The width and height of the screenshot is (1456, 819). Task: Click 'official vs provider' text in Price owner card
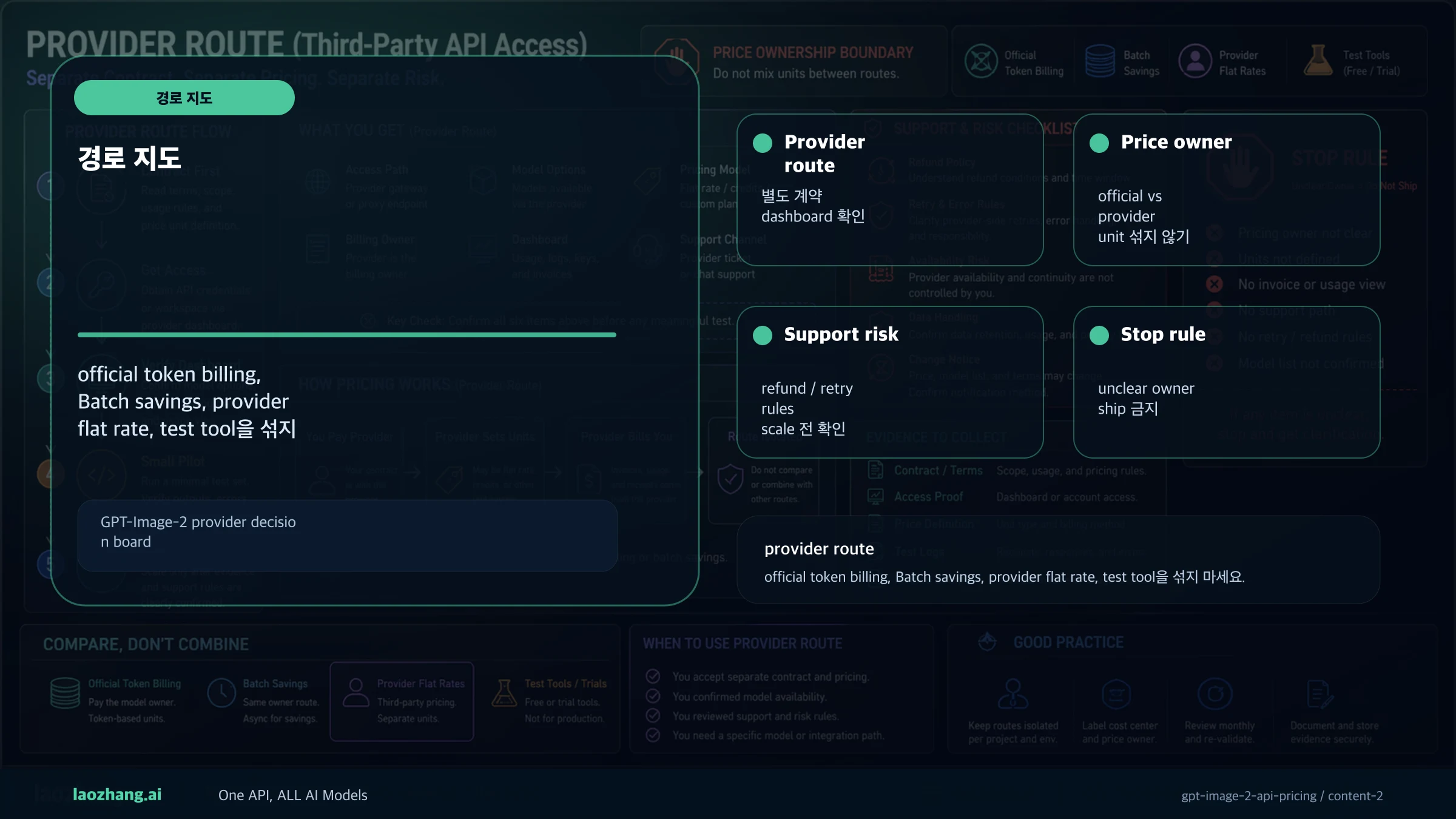click(x=1130, y=206)
